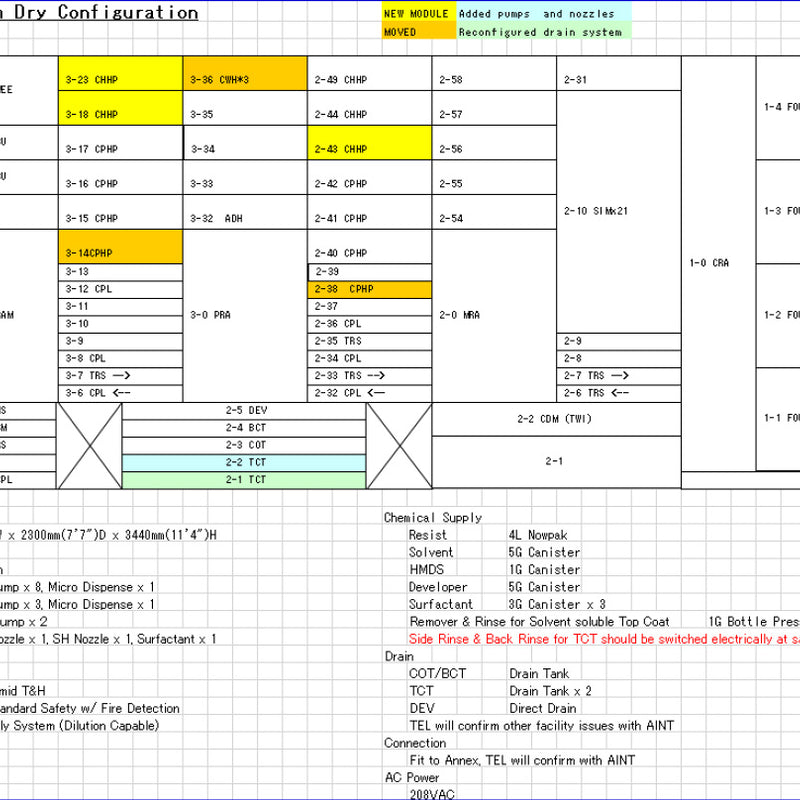Click the 2-3 COT row
800x800 pixels.
point(245,444)
